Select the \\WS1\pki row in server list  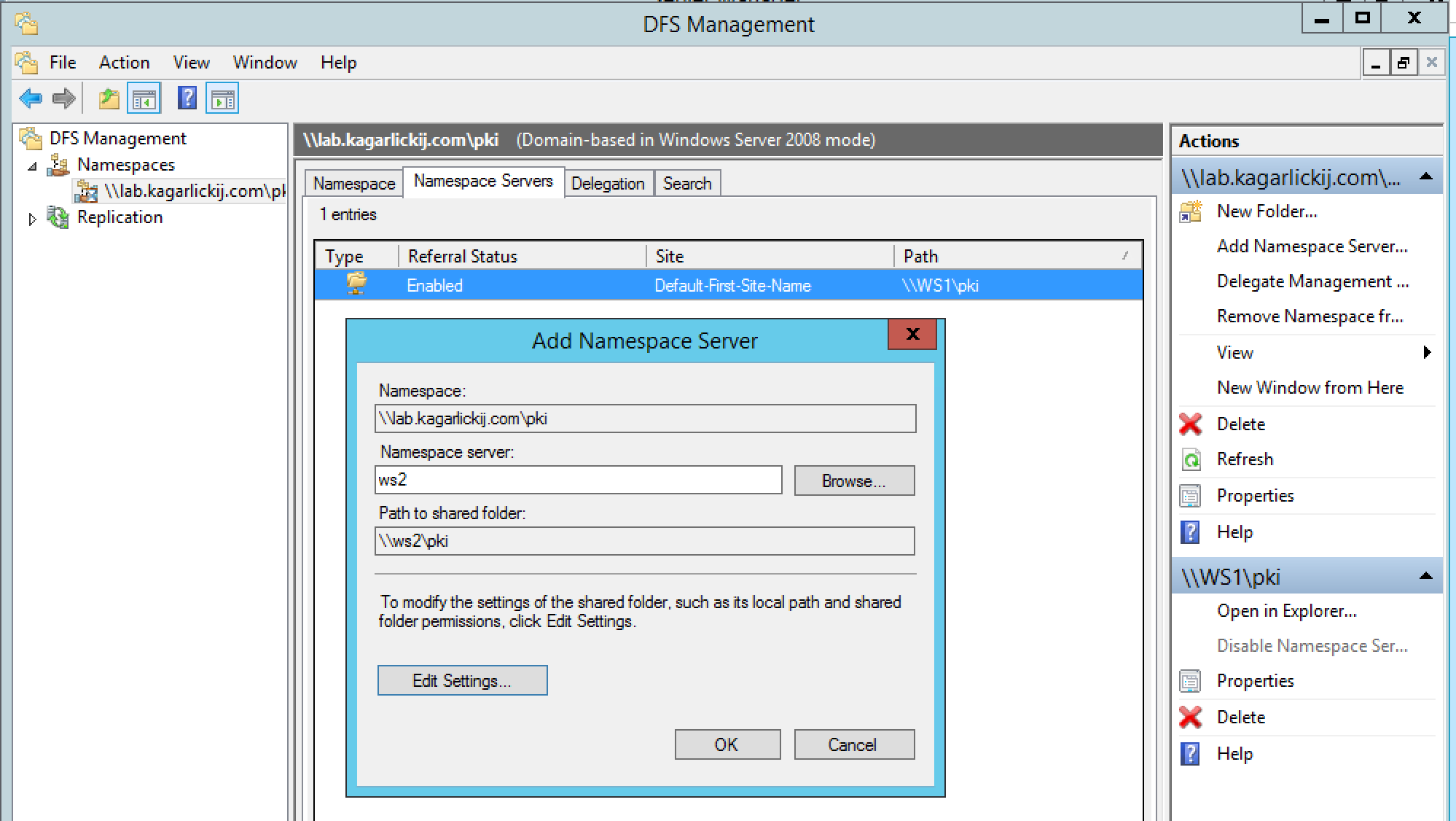(729, 285)
